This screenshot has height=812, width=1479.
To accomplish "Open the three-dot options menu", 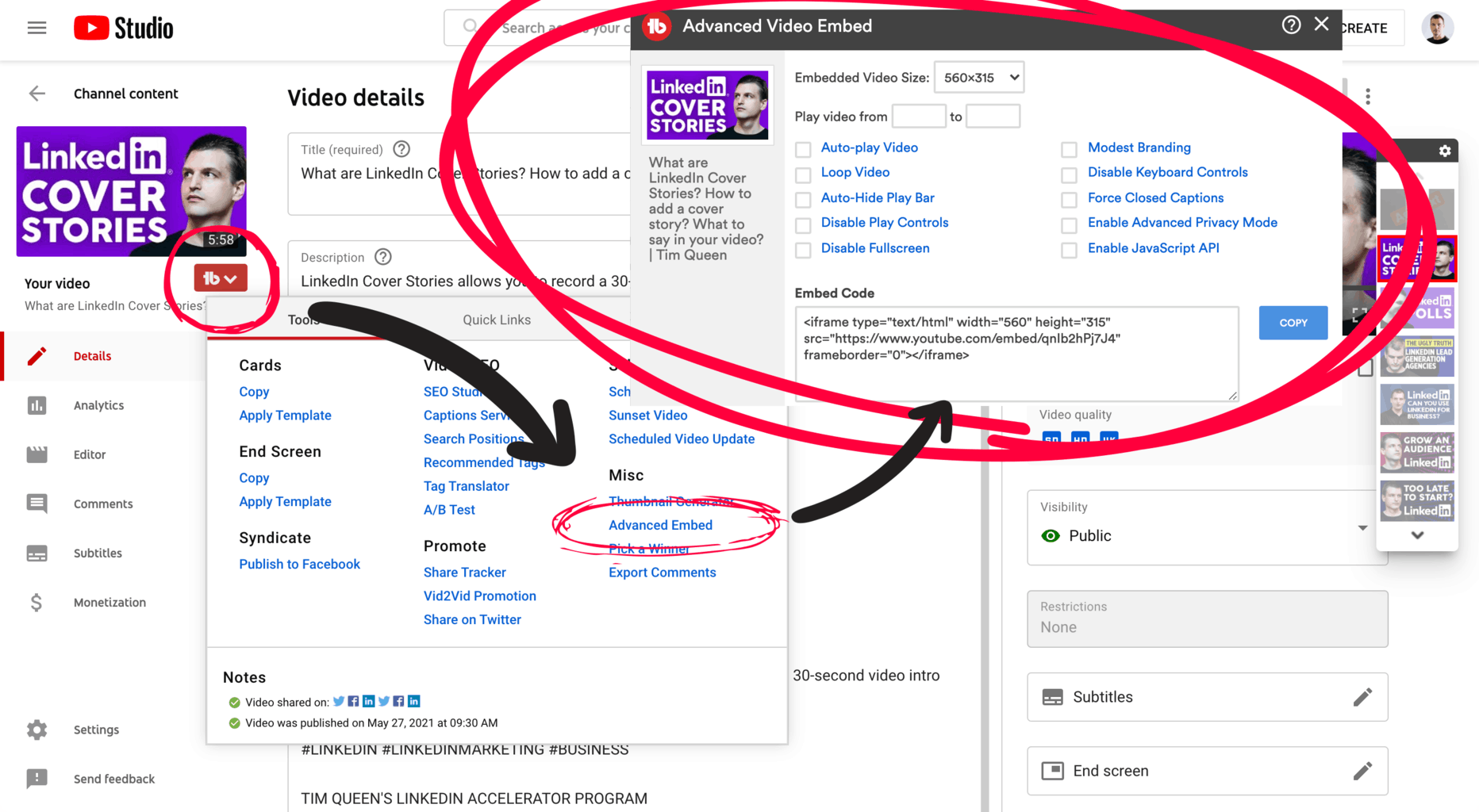I will coord(1368,96).
